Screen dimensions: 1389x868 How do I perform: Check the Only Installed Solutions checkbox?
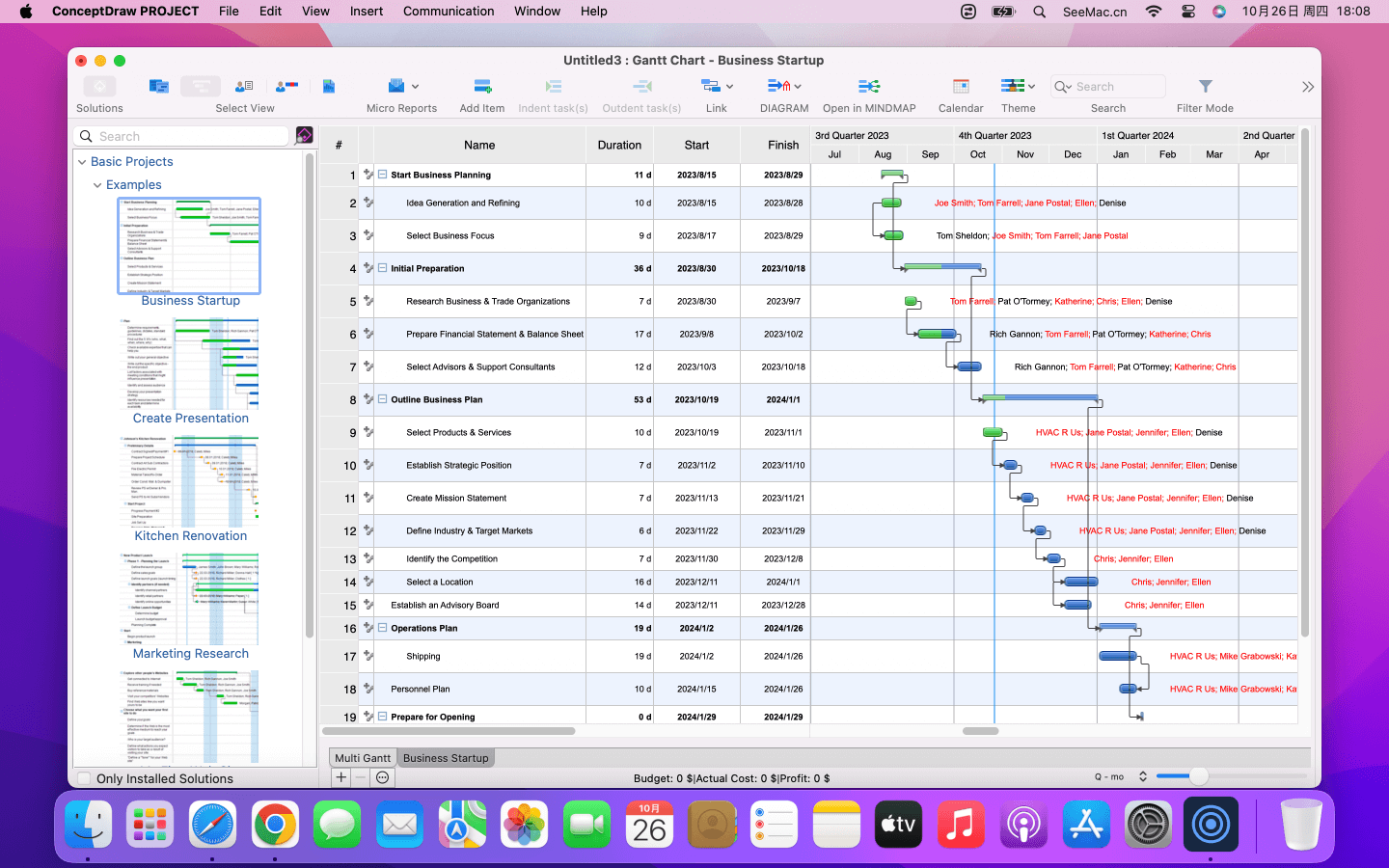[x=85, y=779]
